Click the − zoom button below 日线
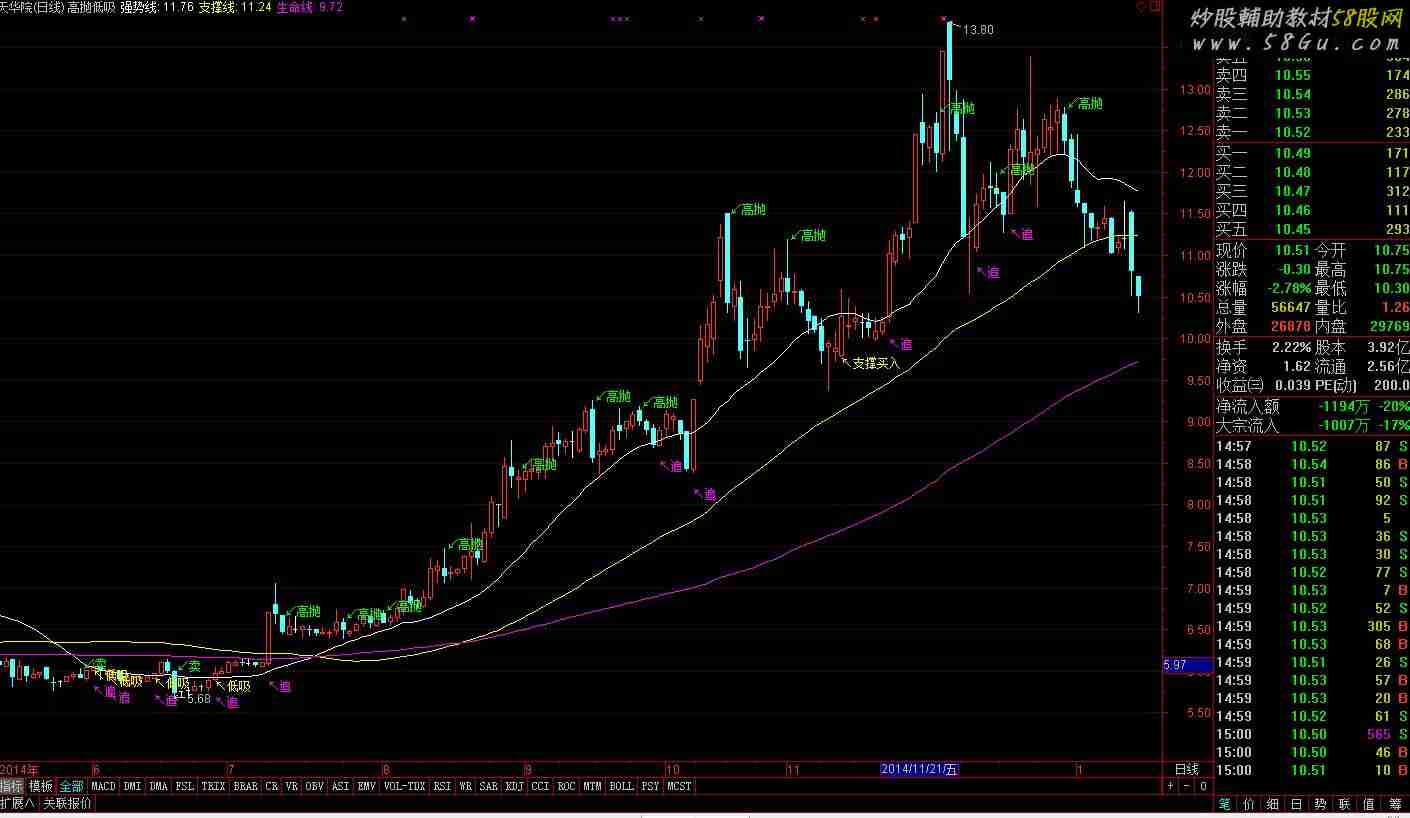1410x818 pixels. click(1187, 786)
